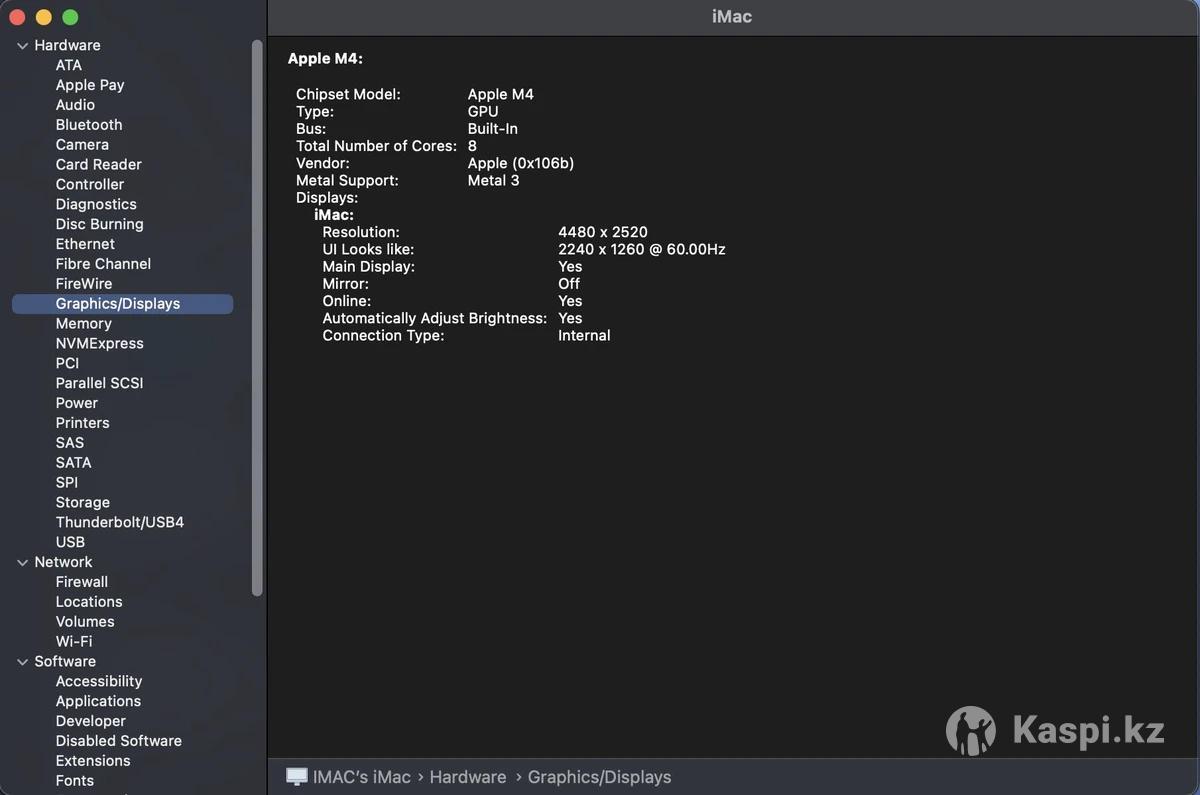
Task: Select the Apple M4 heading text
Action: pyautogui.click(x=325, y=59)
